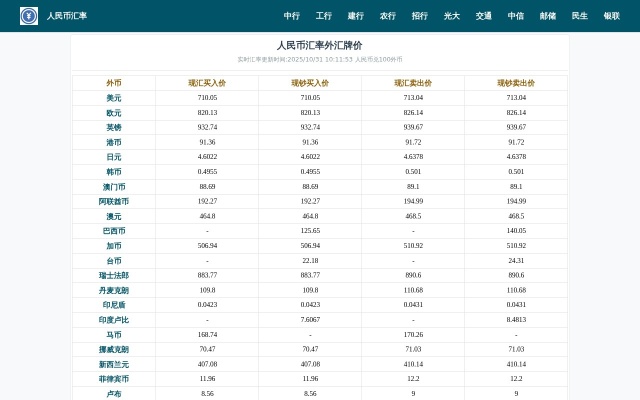Switch to the 中行 bank tab
640x400 pixels.
pyautogui.click(x=292, y=16)
